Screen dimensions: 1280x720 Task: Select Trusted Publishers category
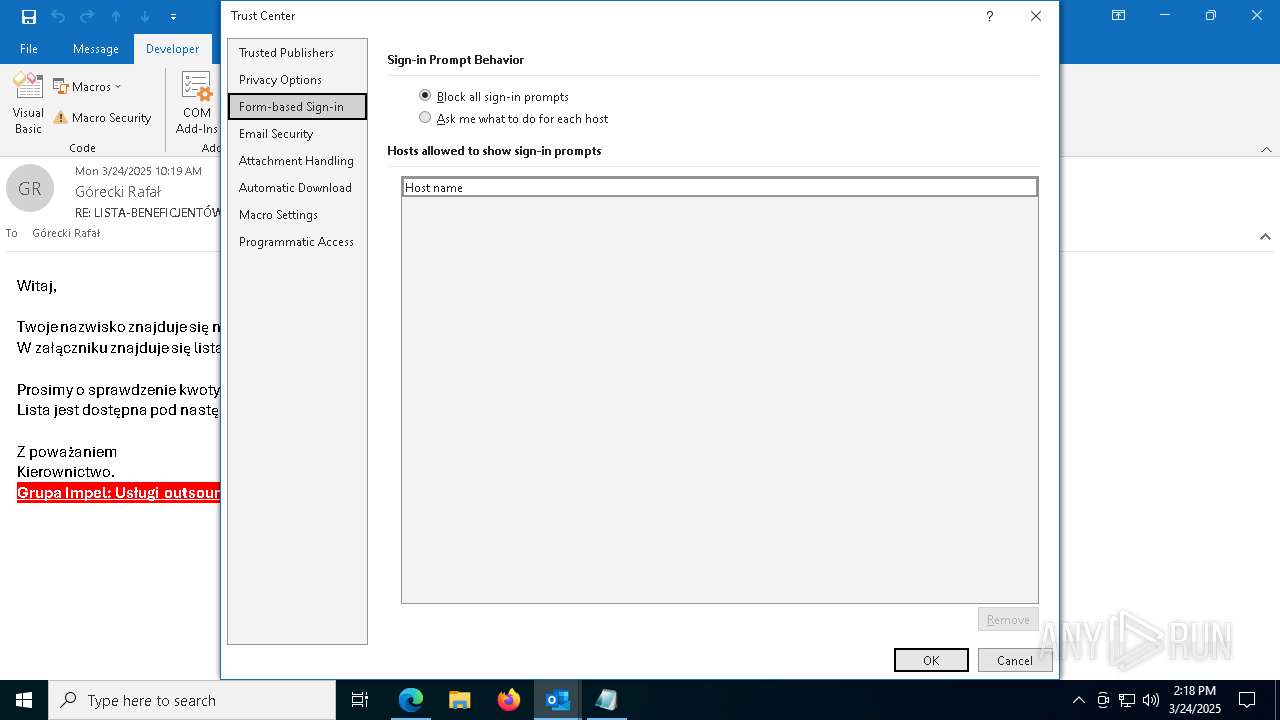click(x=297, y=52)
